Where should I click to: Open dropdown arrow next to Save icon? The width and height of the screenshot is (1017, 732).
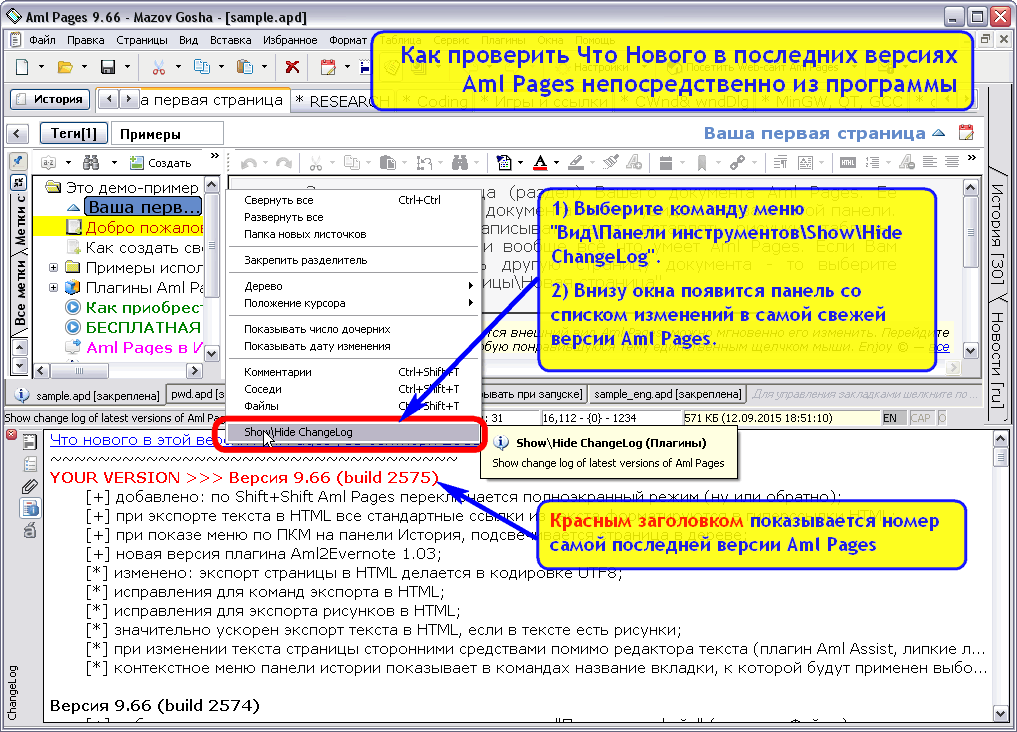click(126, 67)
